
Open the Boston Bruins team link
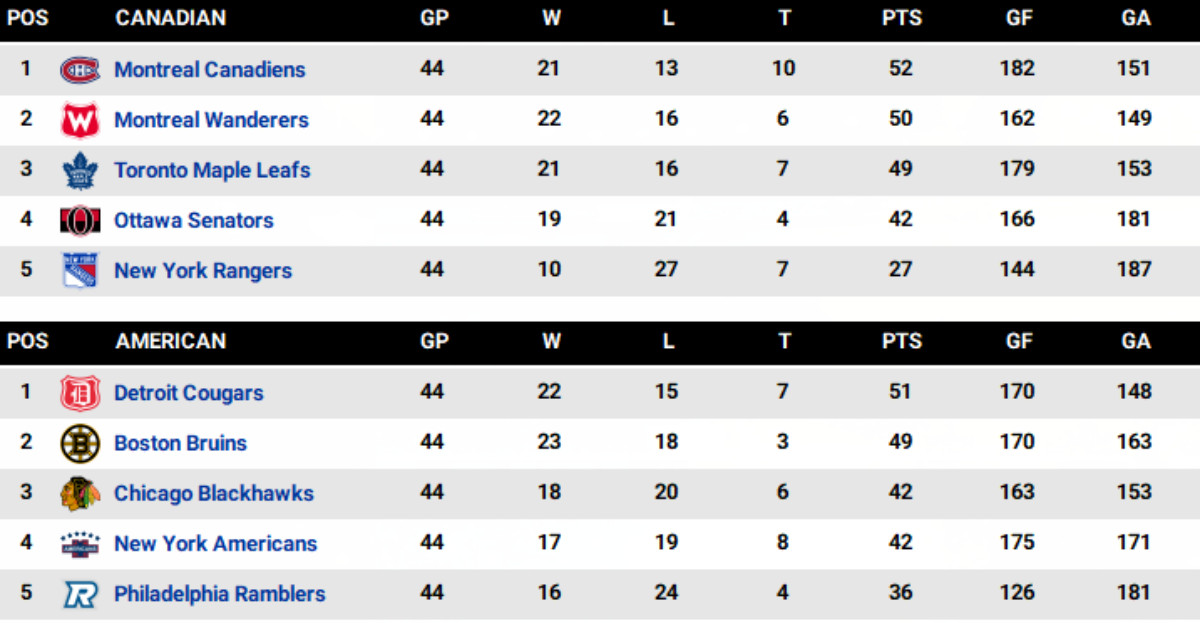pyautogui.click(x=180, y=443)
